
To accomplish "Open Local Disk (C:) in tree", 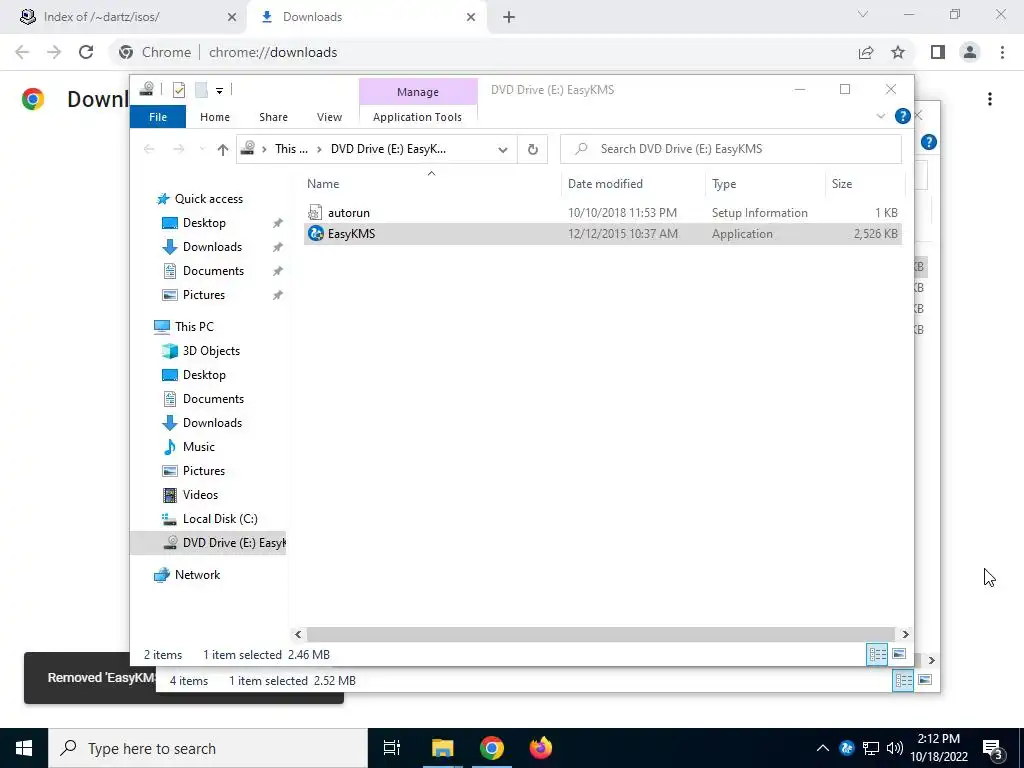I will click(220, 519).
